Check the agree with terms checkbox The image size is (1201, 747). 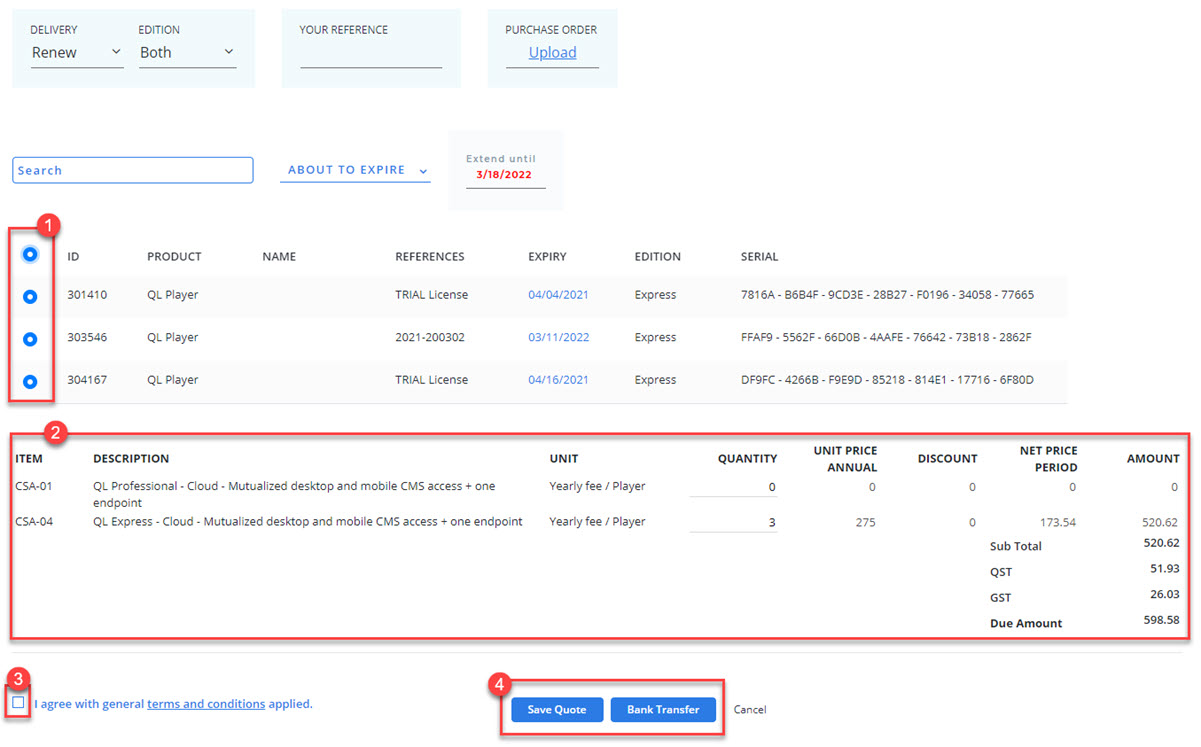click(19, 703)
